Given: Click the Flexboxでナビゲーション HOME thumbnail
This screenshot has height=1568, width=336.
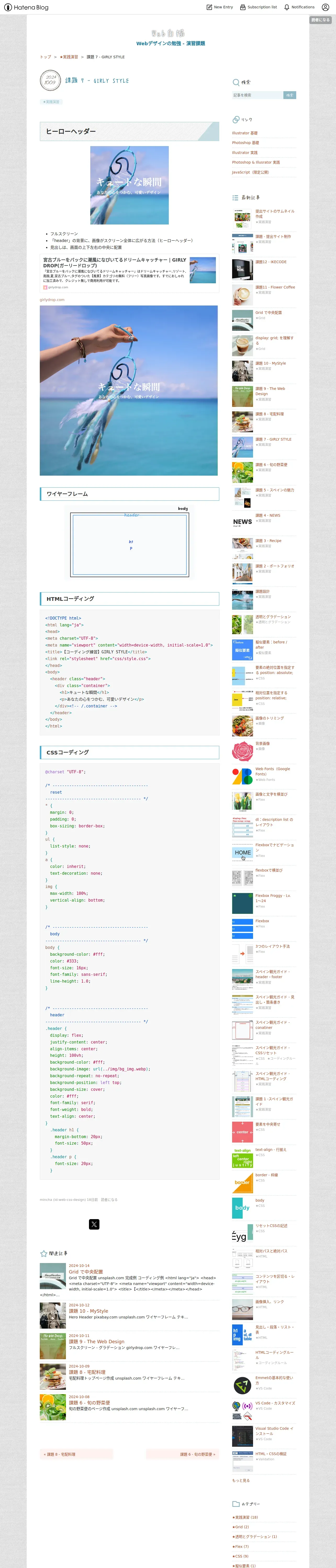Looking at the screenshot, I should click(242, 852).
